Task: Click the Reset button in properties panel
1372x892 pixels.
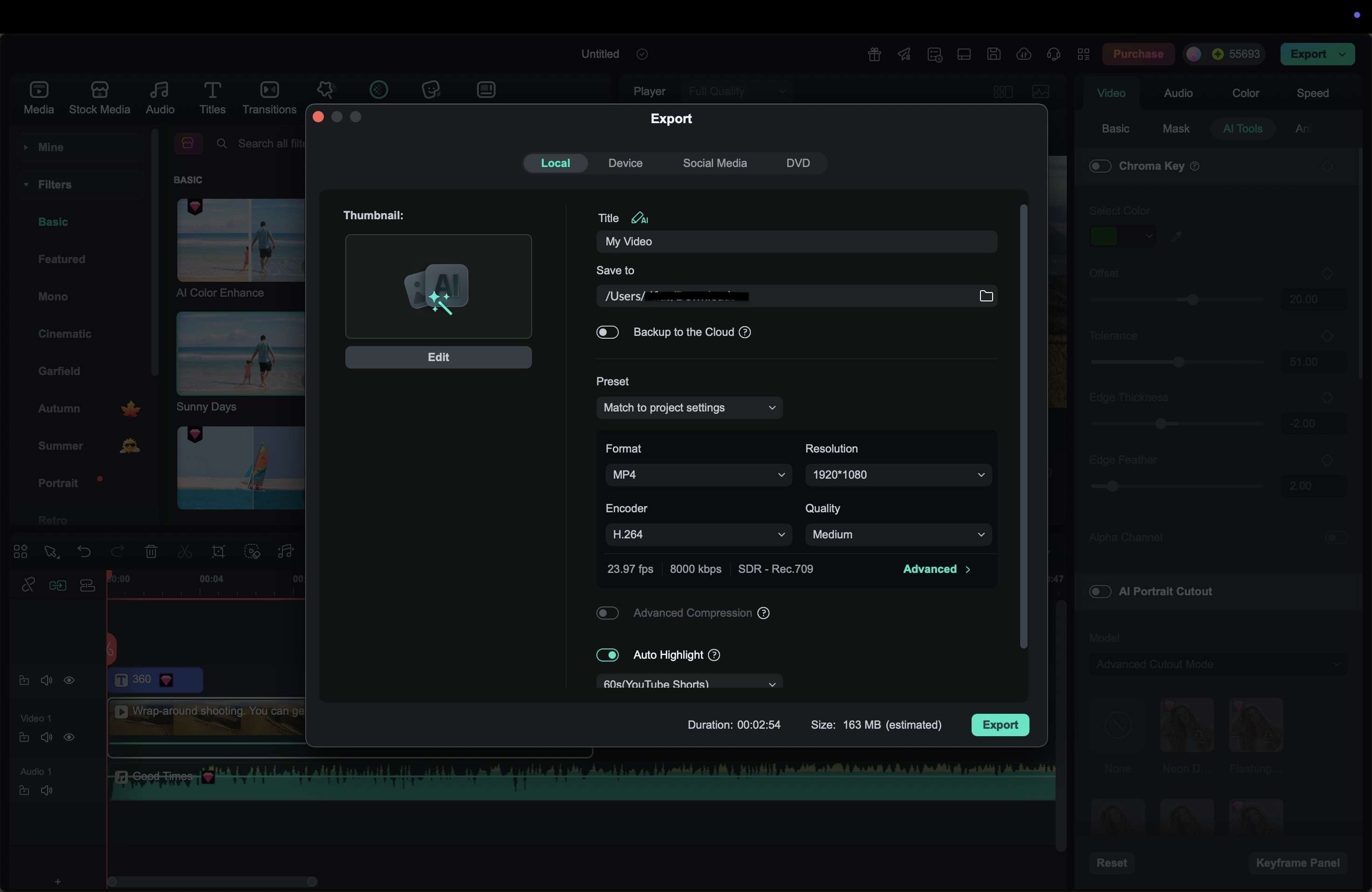Action: click(x=1112, y=863)
